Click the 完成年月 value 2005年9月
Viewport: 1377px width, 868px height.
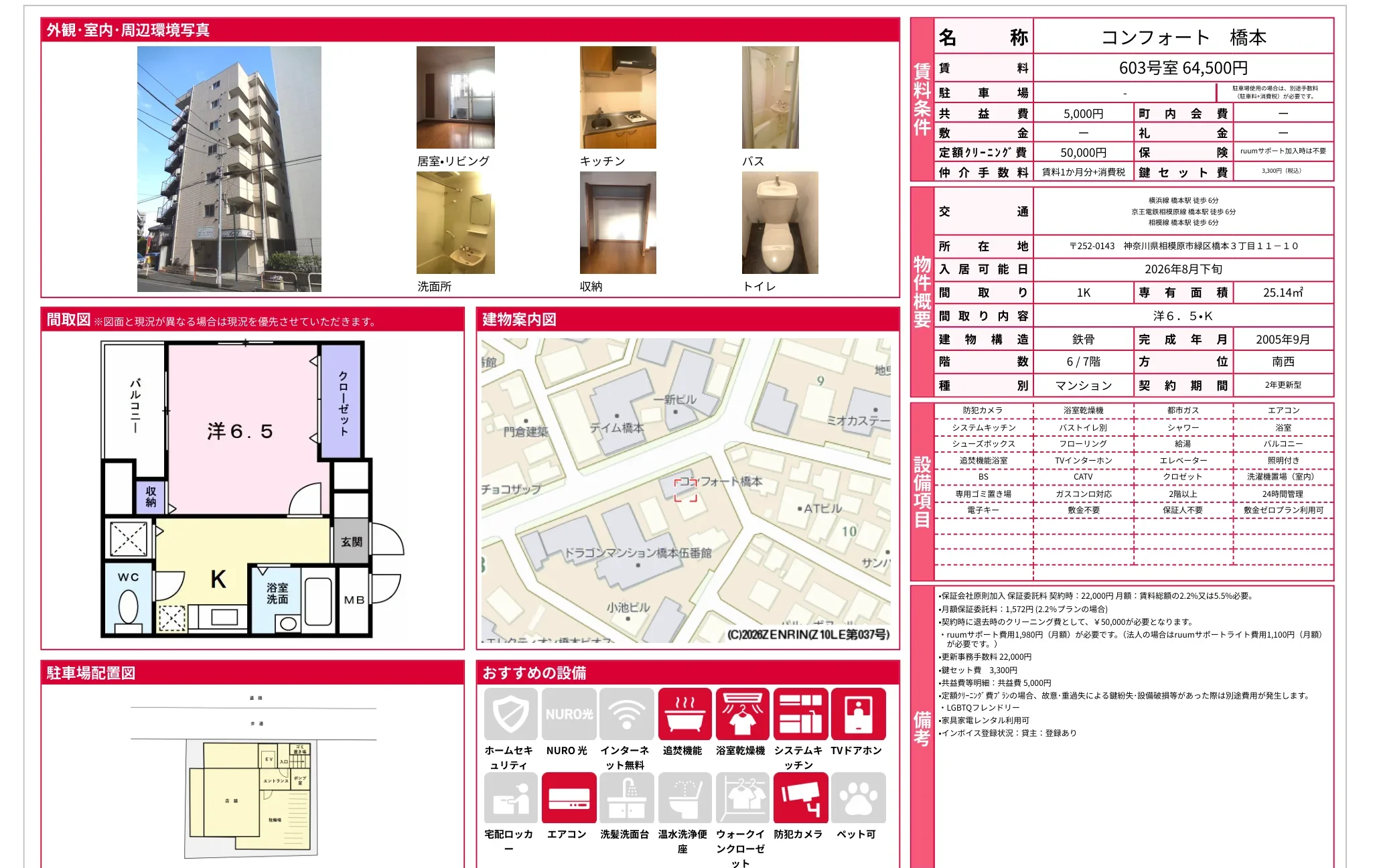[x=1283, y=340]
